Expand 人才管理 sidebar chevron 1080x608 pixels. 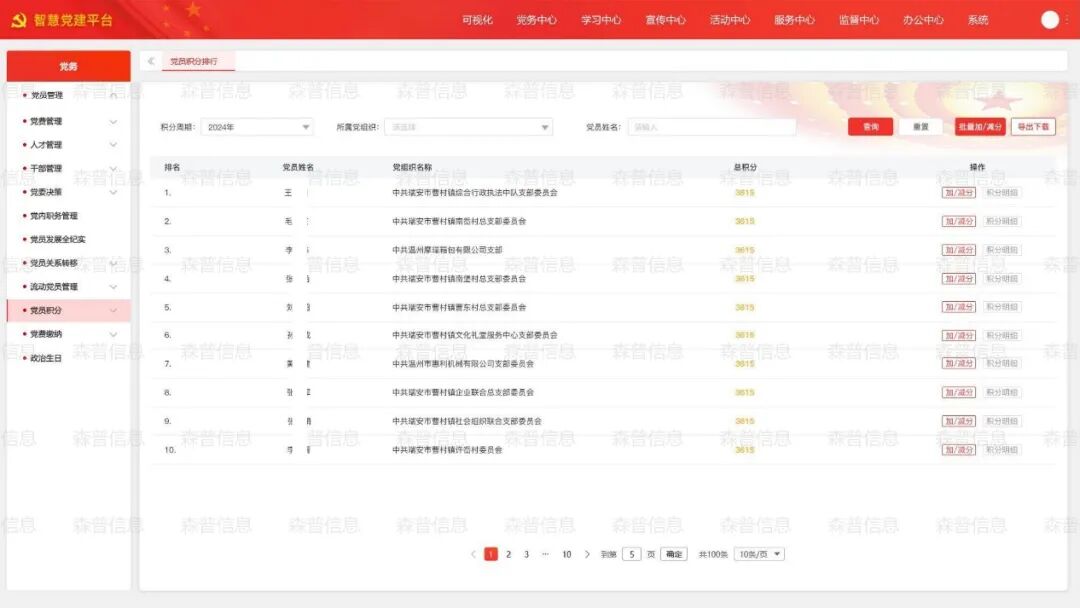click(113, 145)
